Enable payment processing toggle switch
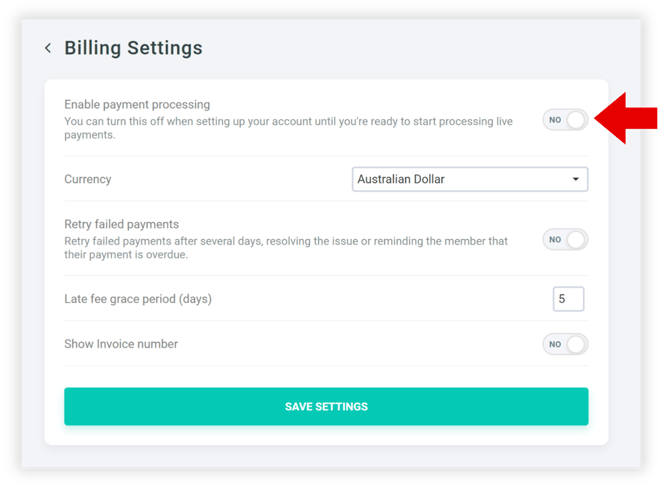 [x=565, y=120]
